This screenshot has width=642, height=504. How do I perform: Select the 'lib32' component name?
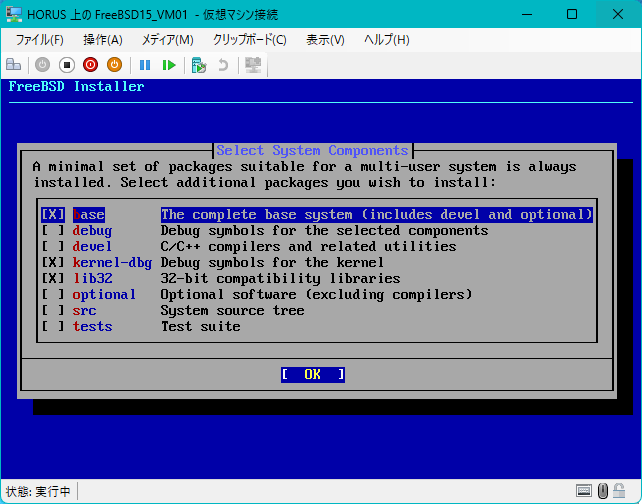[x=93, y=278]
